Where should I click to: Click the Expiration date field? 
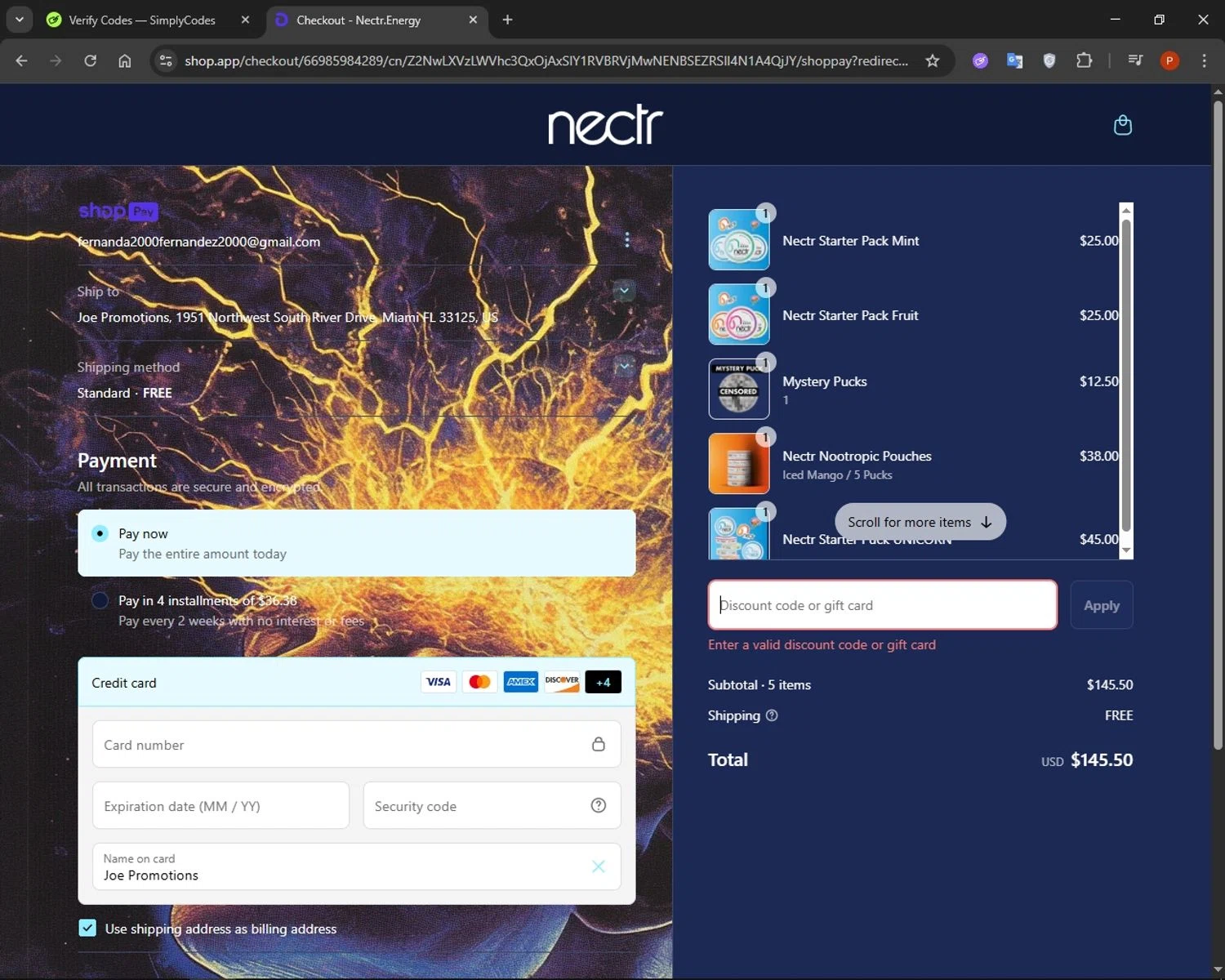220,805
